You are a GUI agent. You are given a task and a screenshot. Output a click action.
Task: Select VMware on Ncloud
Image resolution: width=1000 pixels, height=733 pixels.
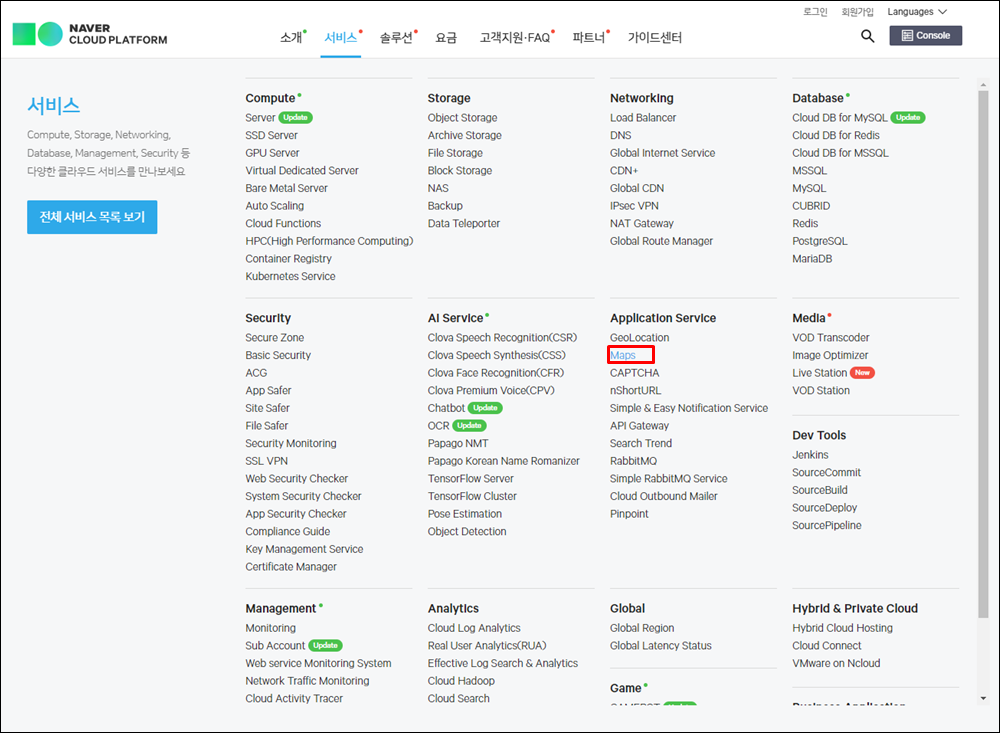(x=836, y=663)
